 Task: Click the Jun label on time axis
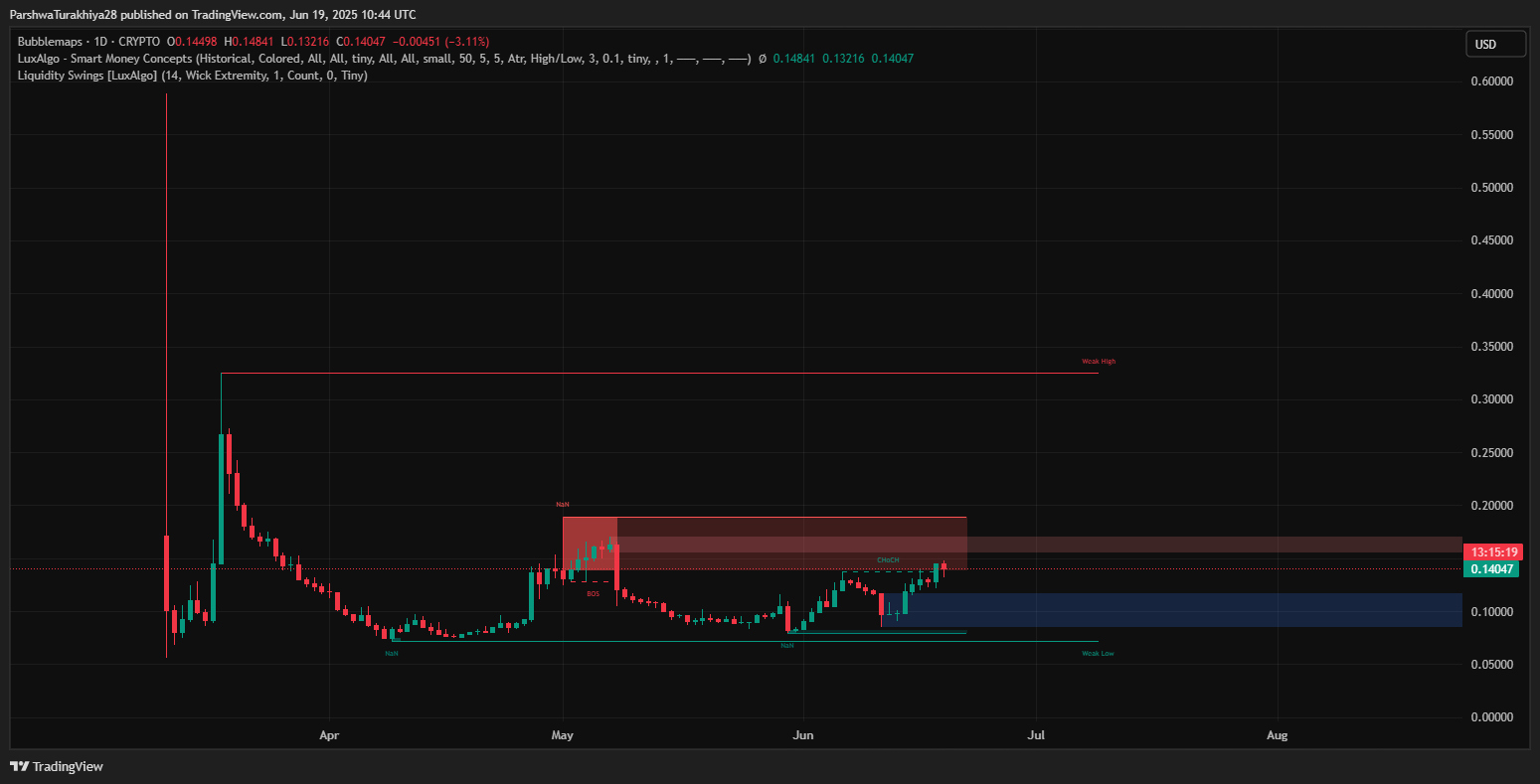[x=803, y=736]
